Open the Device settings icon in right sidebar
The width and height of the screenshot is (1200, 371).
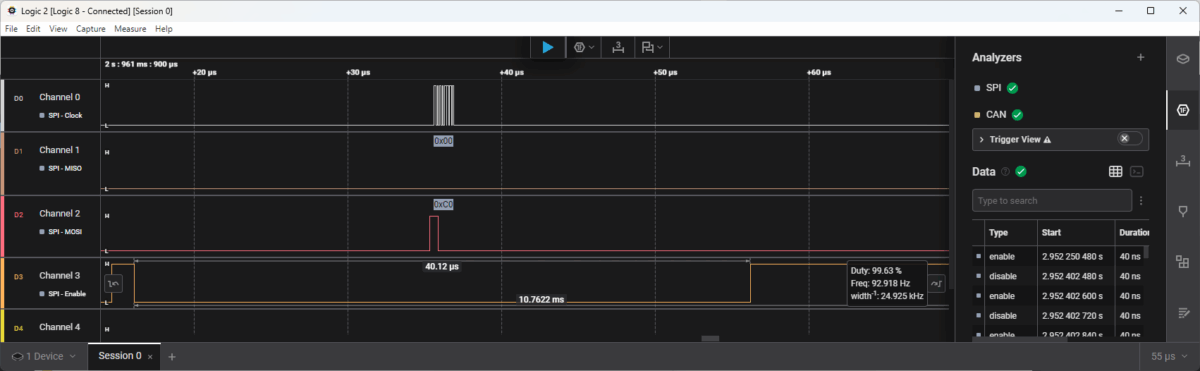pyautogui.click(x=1183, y=58)
